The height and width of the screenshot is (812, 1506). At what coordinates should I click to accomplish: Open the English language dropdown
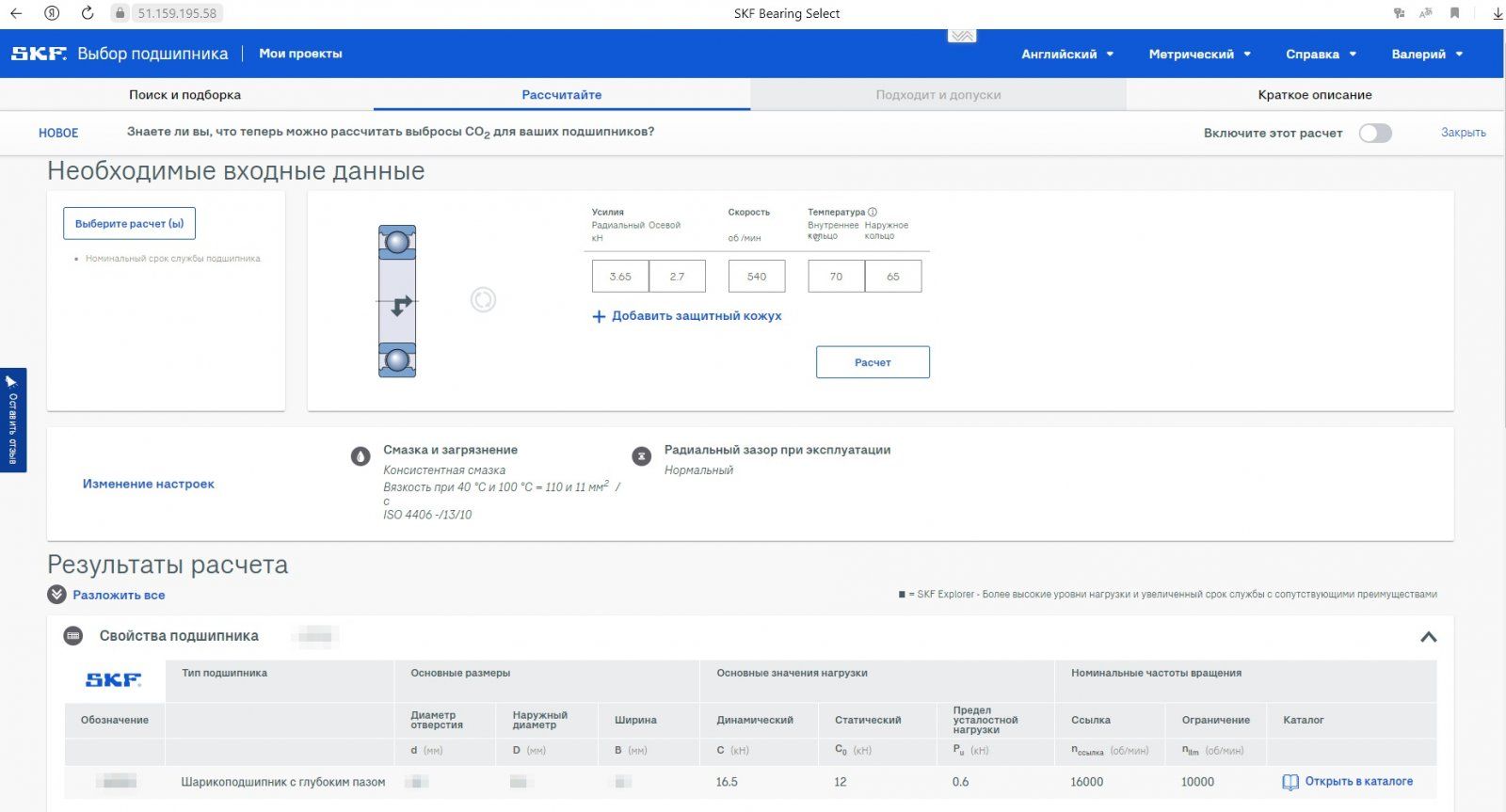[x=1067, y=54]
